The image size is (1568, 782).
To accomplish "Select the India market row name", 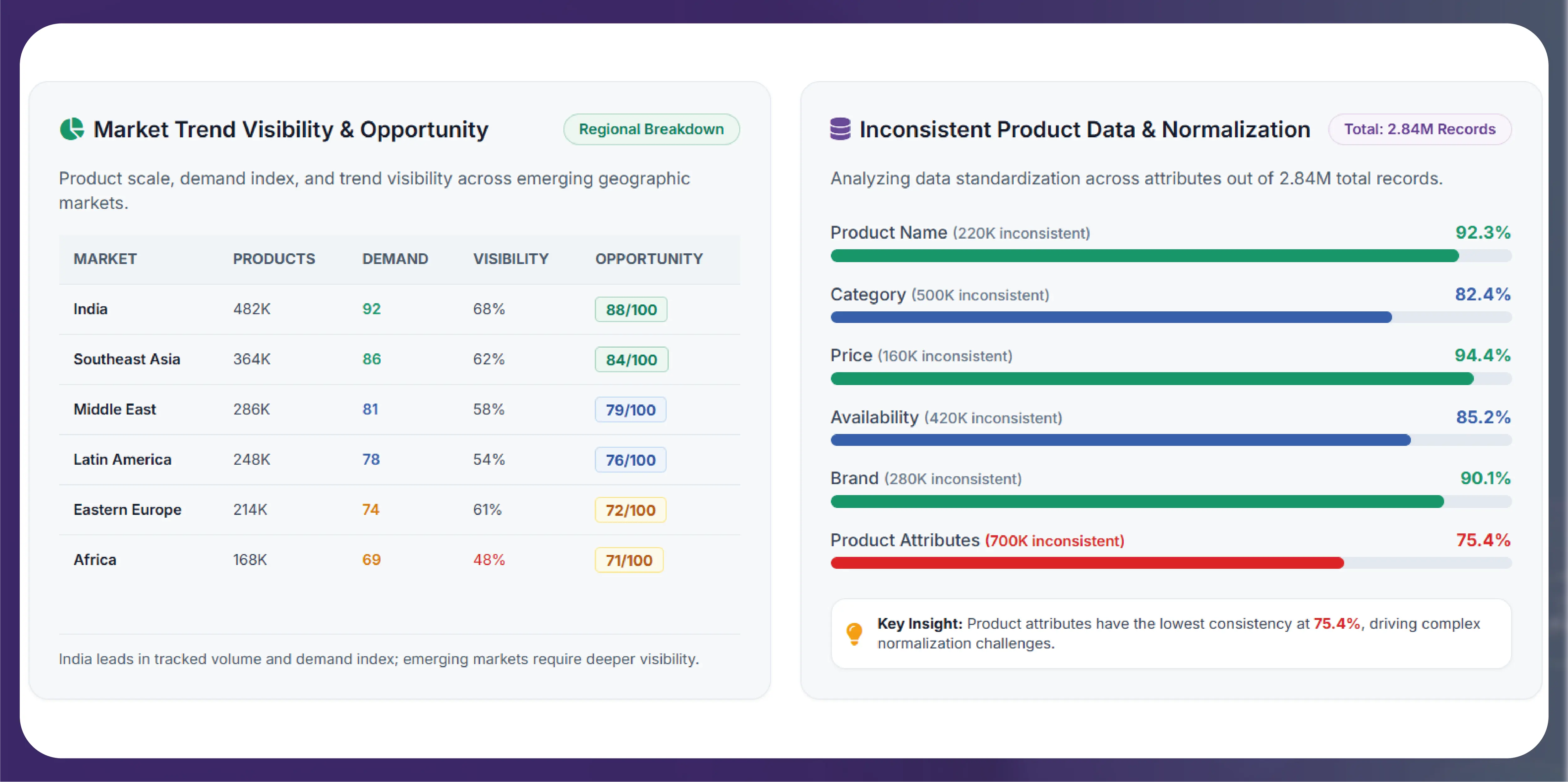I will [x=90, y=309].
